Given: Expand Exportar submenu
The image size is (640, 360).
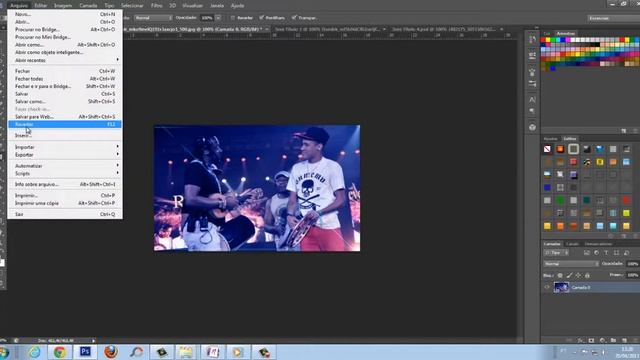Looking at the screenshot, I should click(65, 155).
